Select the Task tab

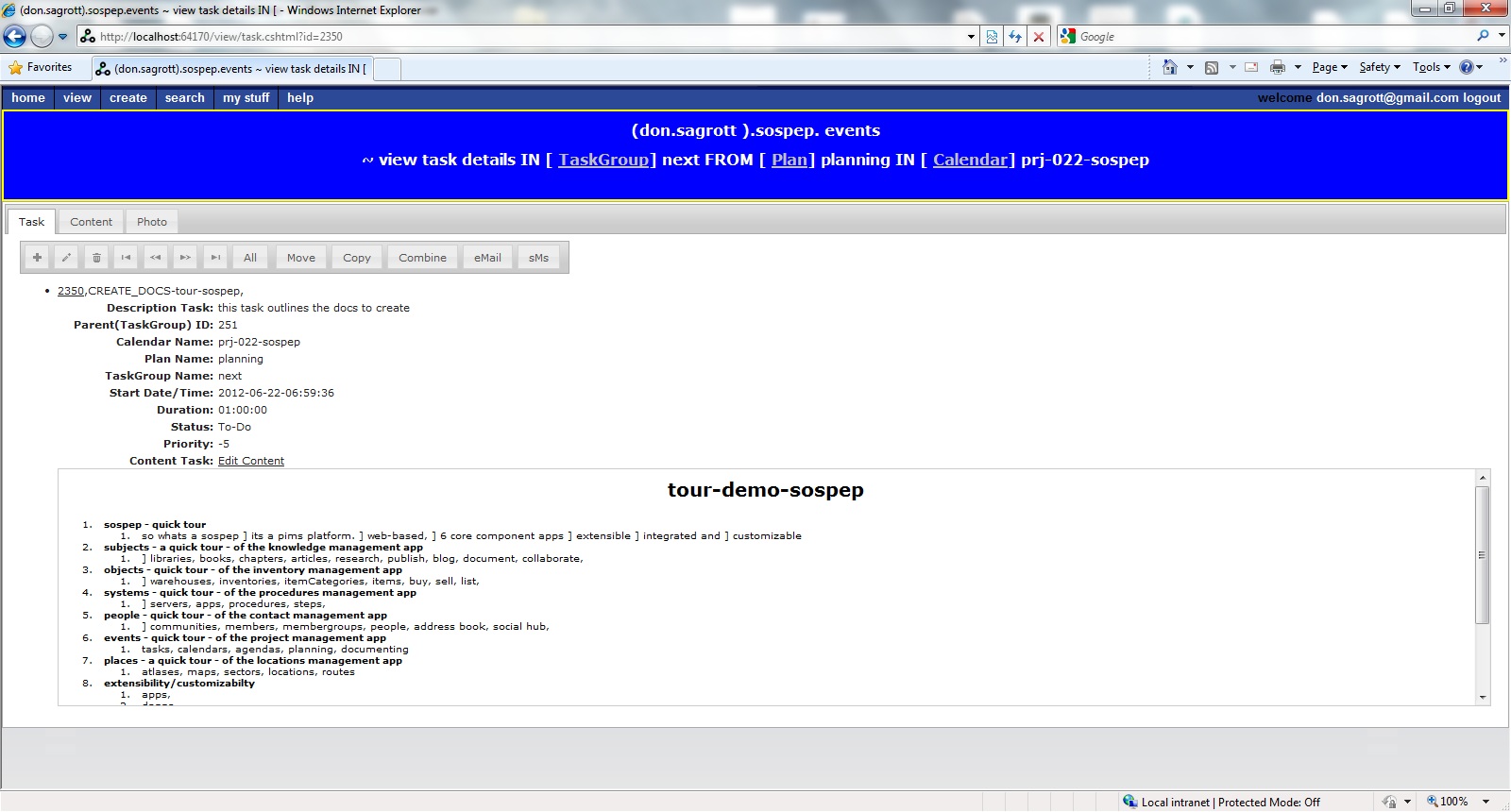pos(31,222)
